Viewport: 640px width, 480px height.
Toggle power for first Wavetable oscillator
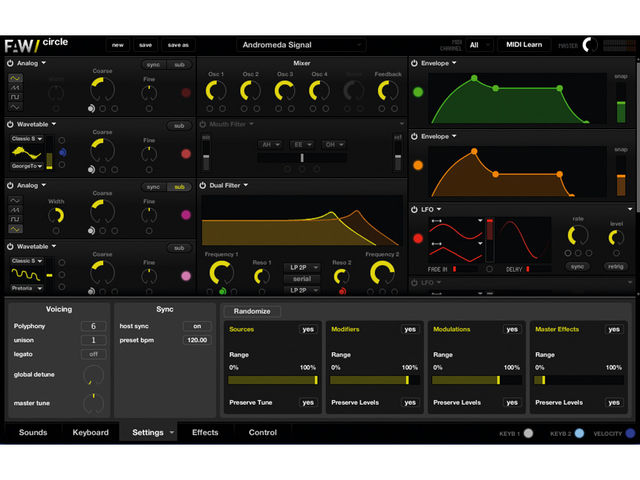click(10, 124)
